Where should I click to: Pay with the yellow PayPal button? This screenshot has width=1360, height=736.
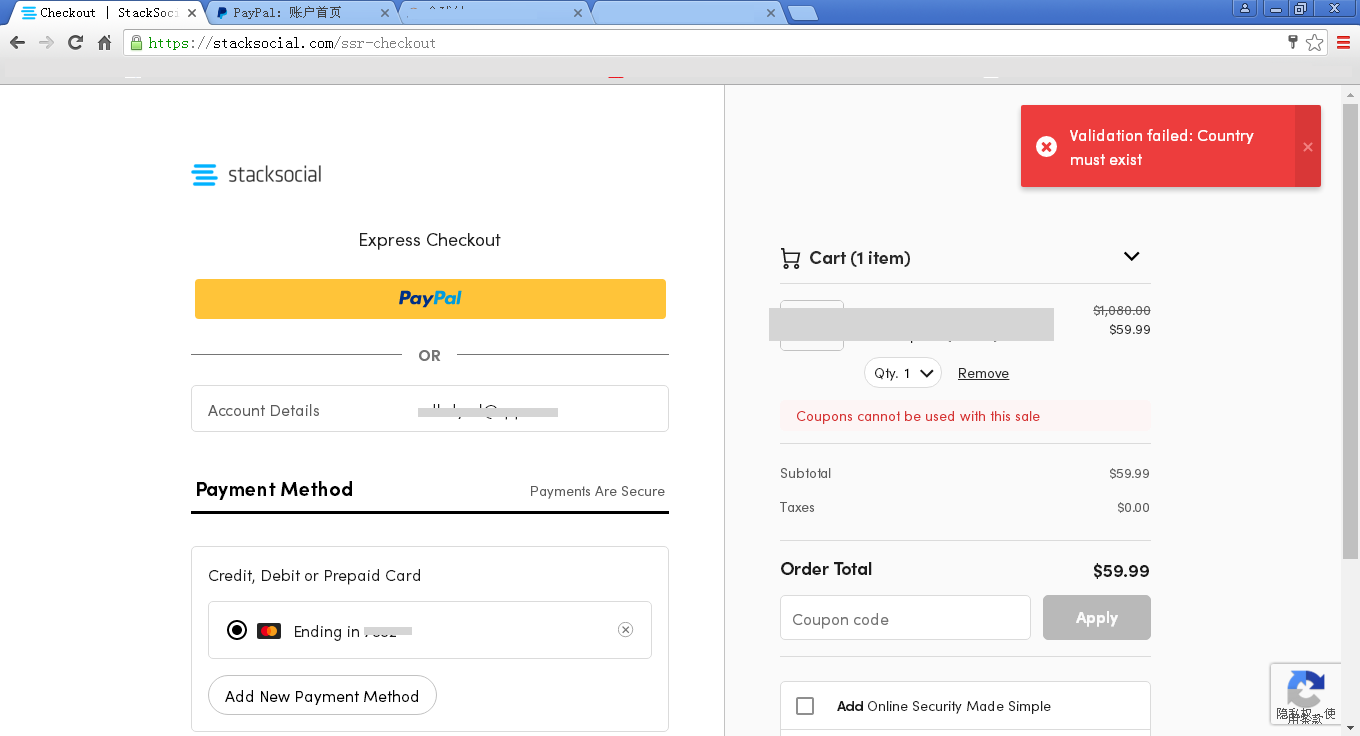click(x=430, y=299)
